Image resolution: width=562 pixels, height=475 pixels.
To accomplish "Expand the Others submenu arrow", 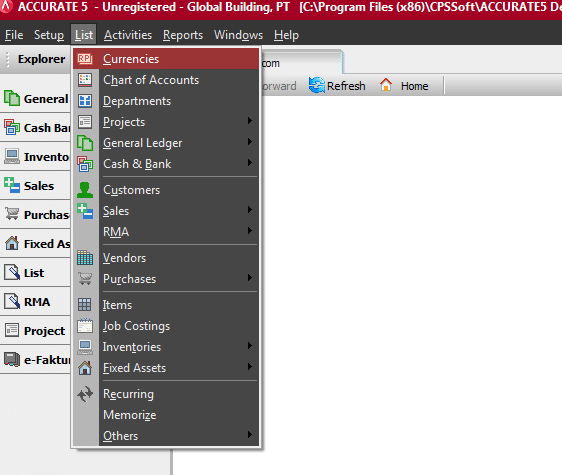I will point(250,434).
